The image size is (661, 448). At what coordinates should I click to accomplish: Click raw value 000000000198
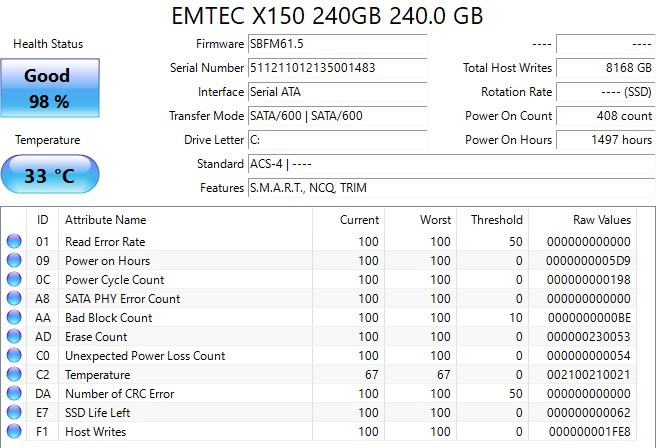tap(588, 280)
